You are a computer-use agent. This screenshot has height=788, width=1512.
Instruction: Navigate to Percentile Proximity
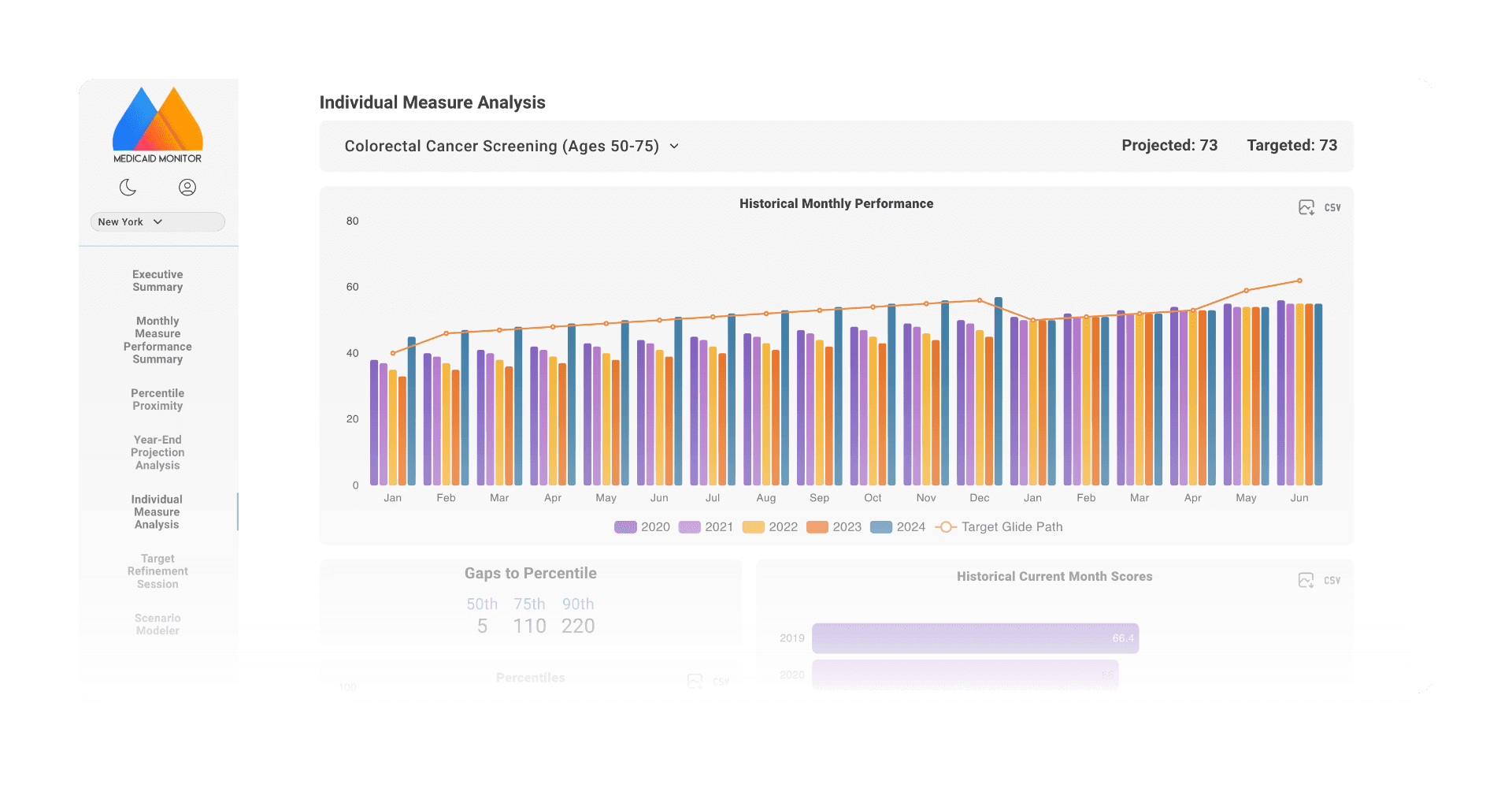(x=157, y=400)
